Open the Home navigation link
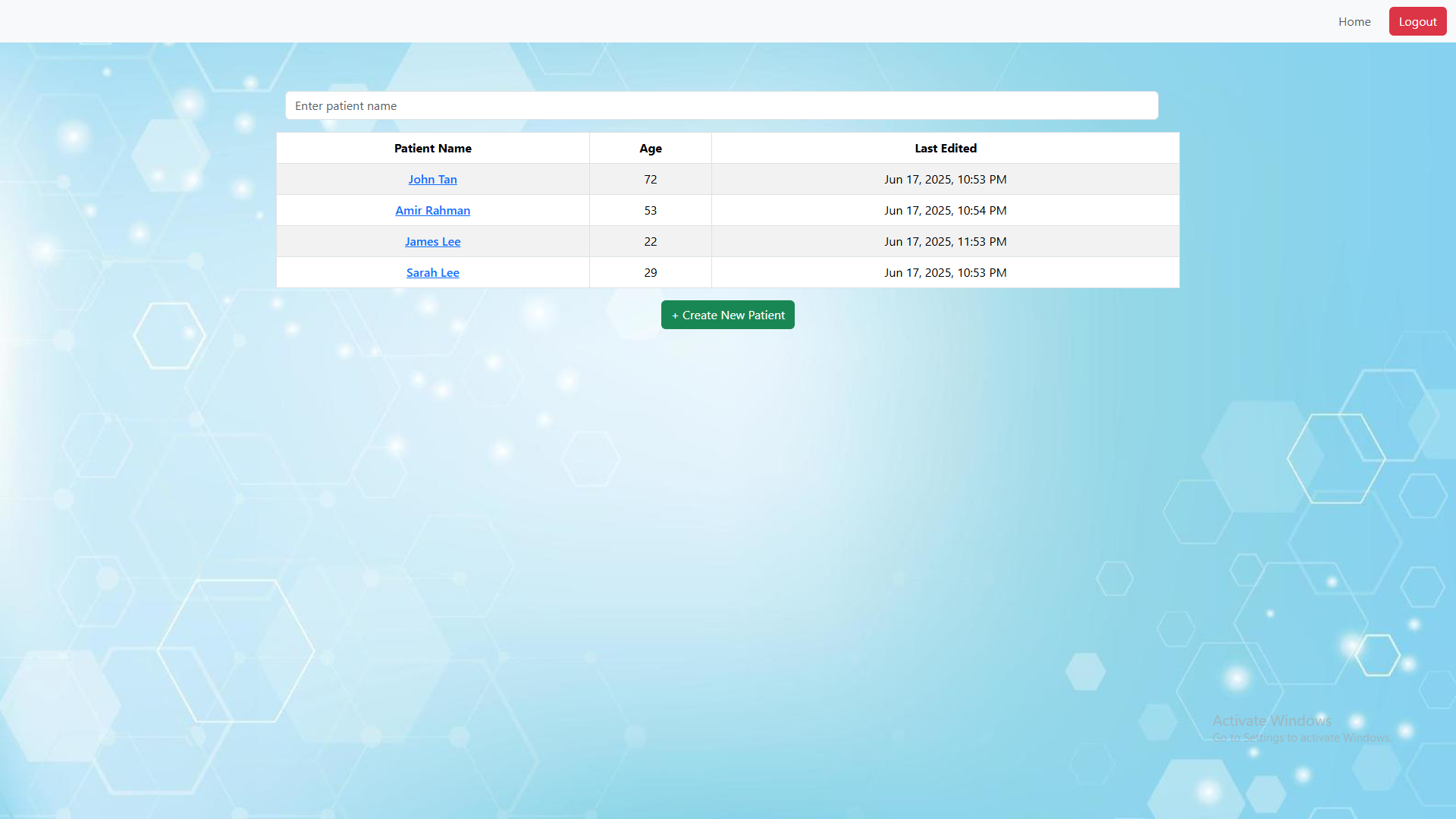The width and height of the screenshot is (1456, 819). tap(1354, 21)
